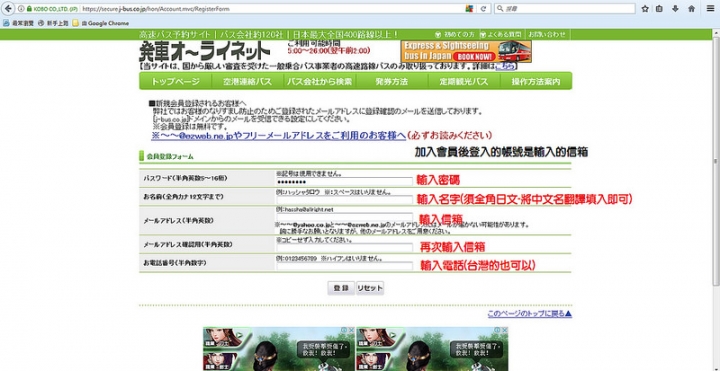Open the 空港連絡バス menu tab

pyautogui.click(x=248, y=82)
